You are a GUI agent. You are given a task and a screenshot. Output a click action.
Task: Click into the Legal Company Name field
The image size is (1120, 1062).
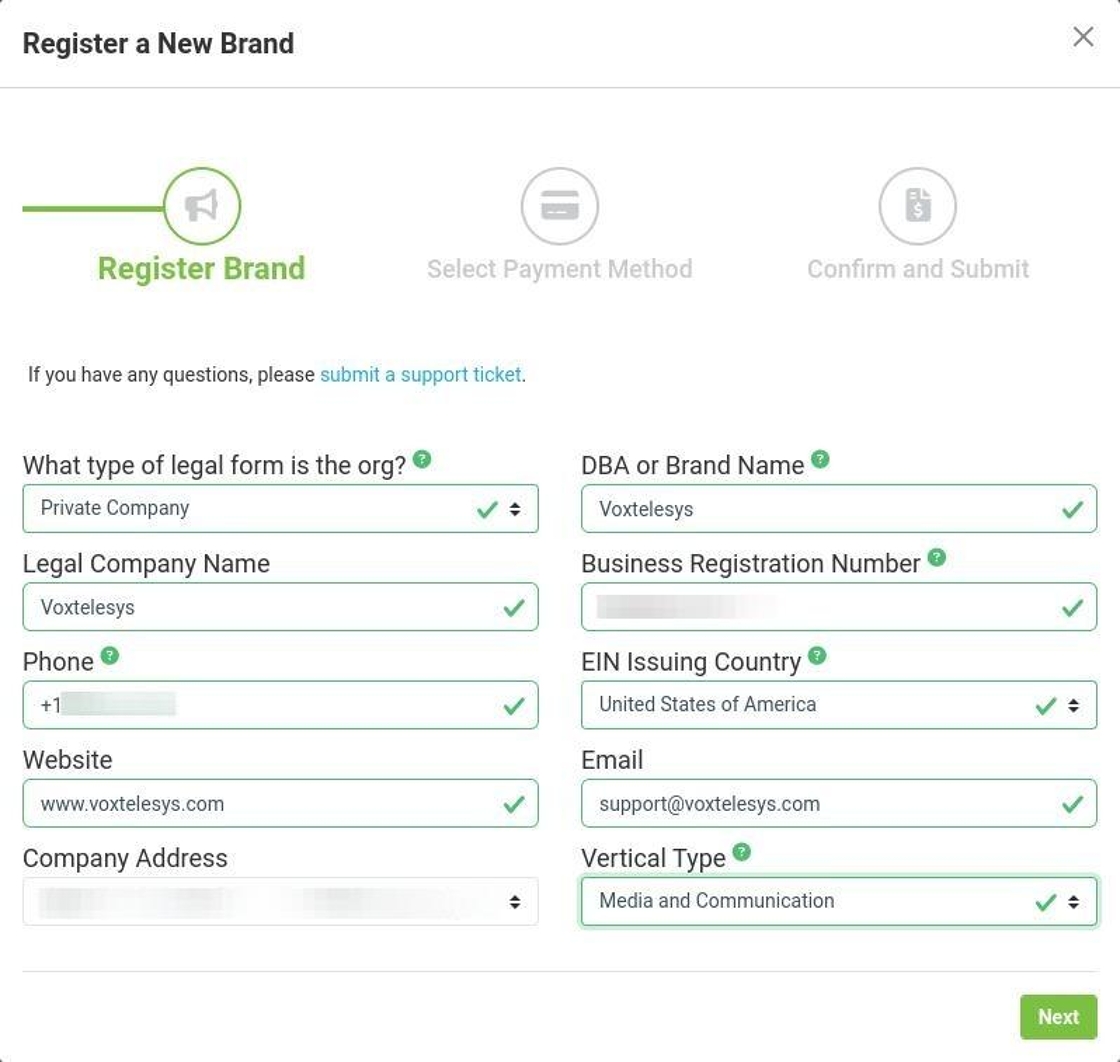(x=270, y=607)
